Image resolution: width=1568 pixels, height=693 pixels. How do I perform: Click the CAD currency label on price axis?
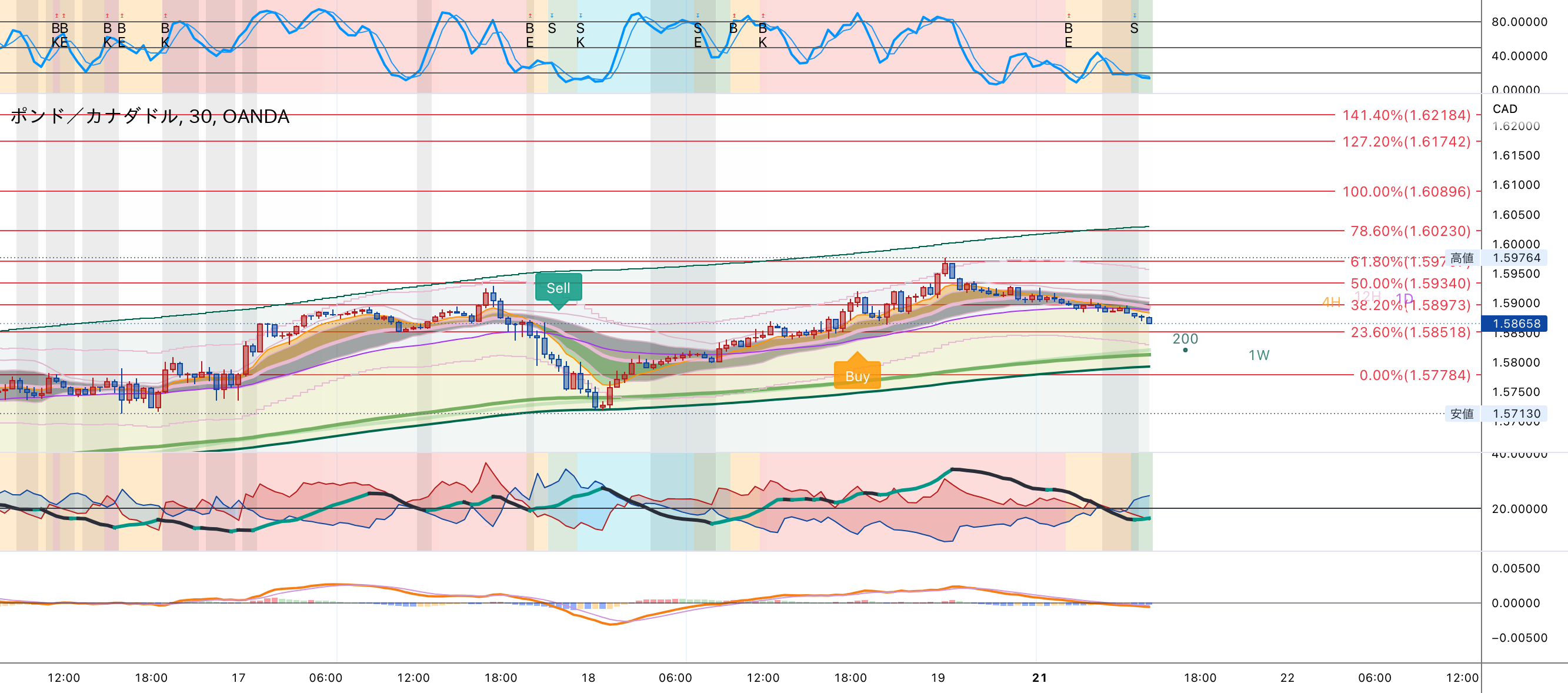(1504, 109)
